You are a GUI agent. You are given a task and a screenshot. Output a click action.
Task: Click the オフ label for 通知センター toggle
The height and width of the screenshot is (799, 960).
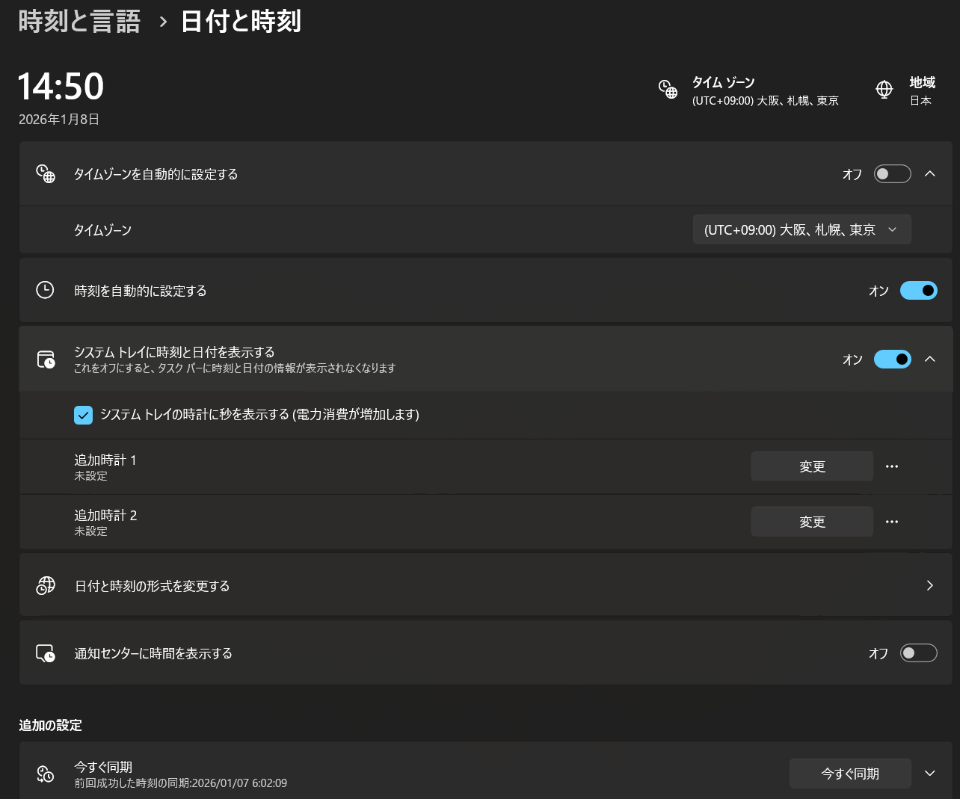click(878, 653)
